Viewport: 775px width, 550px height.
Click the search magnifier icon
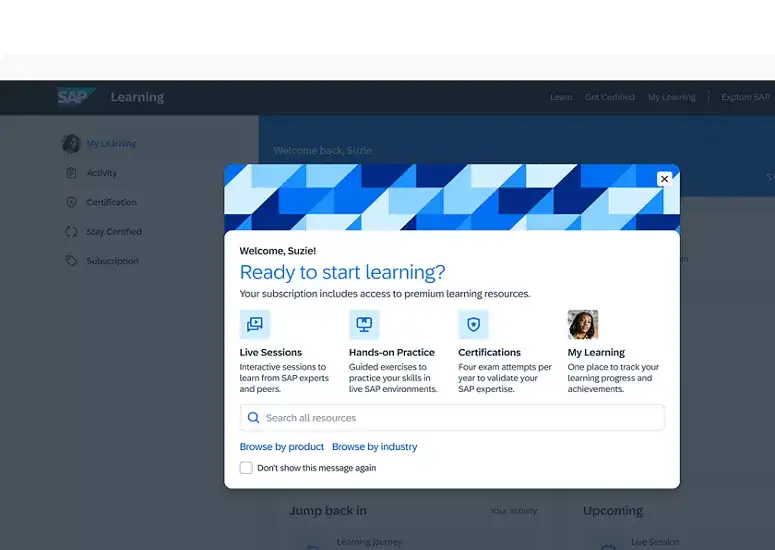(x=254, y=418)
